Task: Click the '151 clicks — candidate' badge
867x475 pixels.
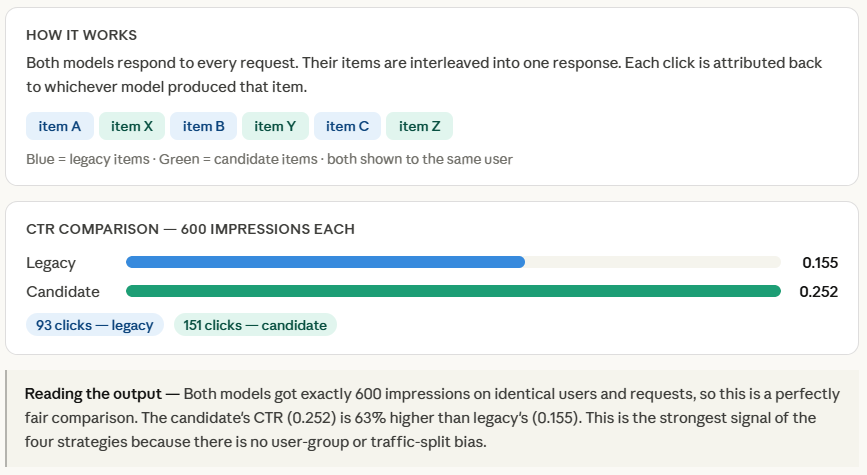Action: point(256,325)
